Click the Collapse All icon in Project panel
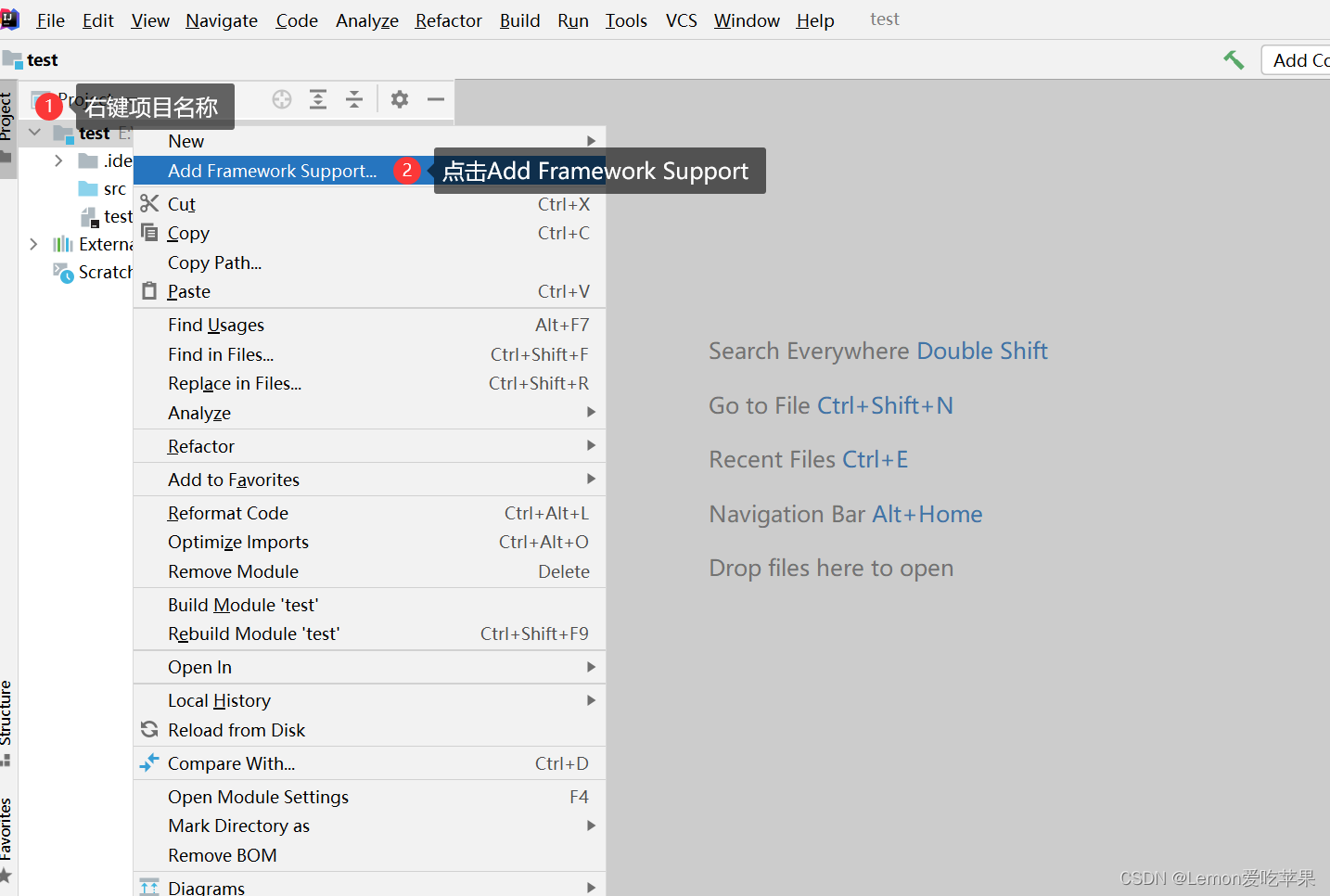The width and height of the screenshot is (1330, 896). pyautogui.click(x=354, y=99)
